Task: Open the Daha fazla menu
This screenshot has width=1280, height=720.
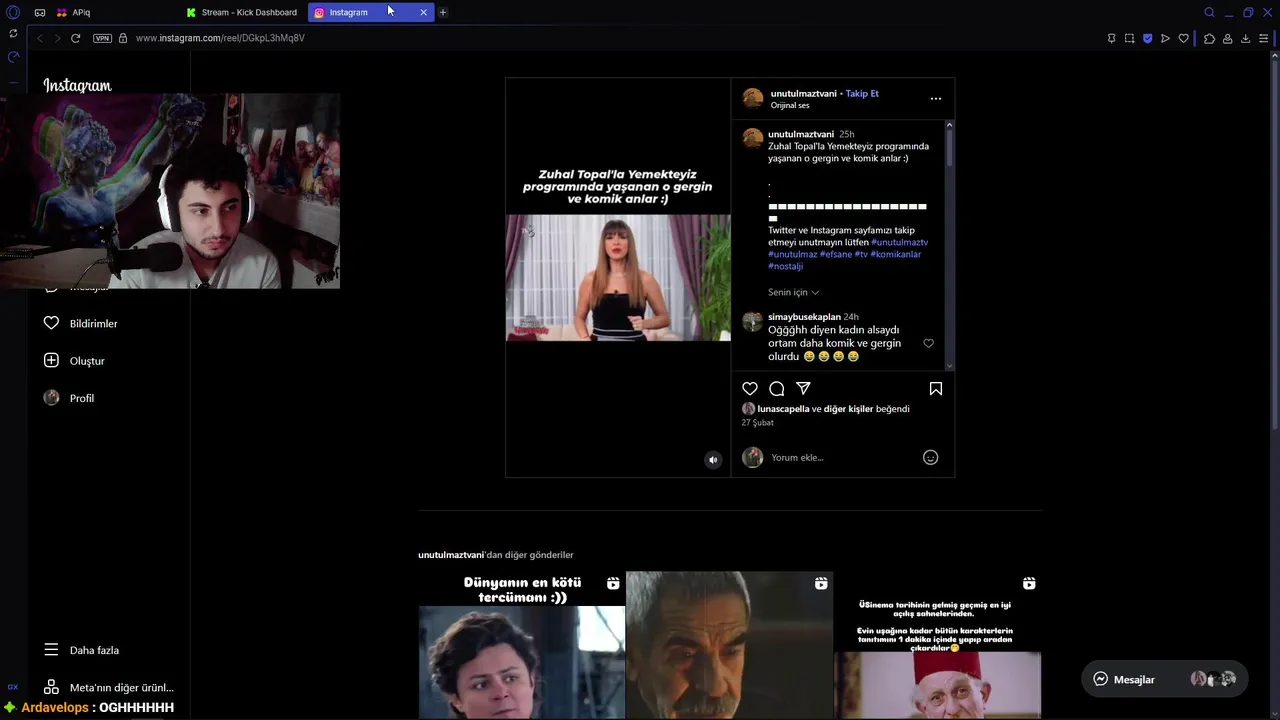Action: [x=82, y=650]
